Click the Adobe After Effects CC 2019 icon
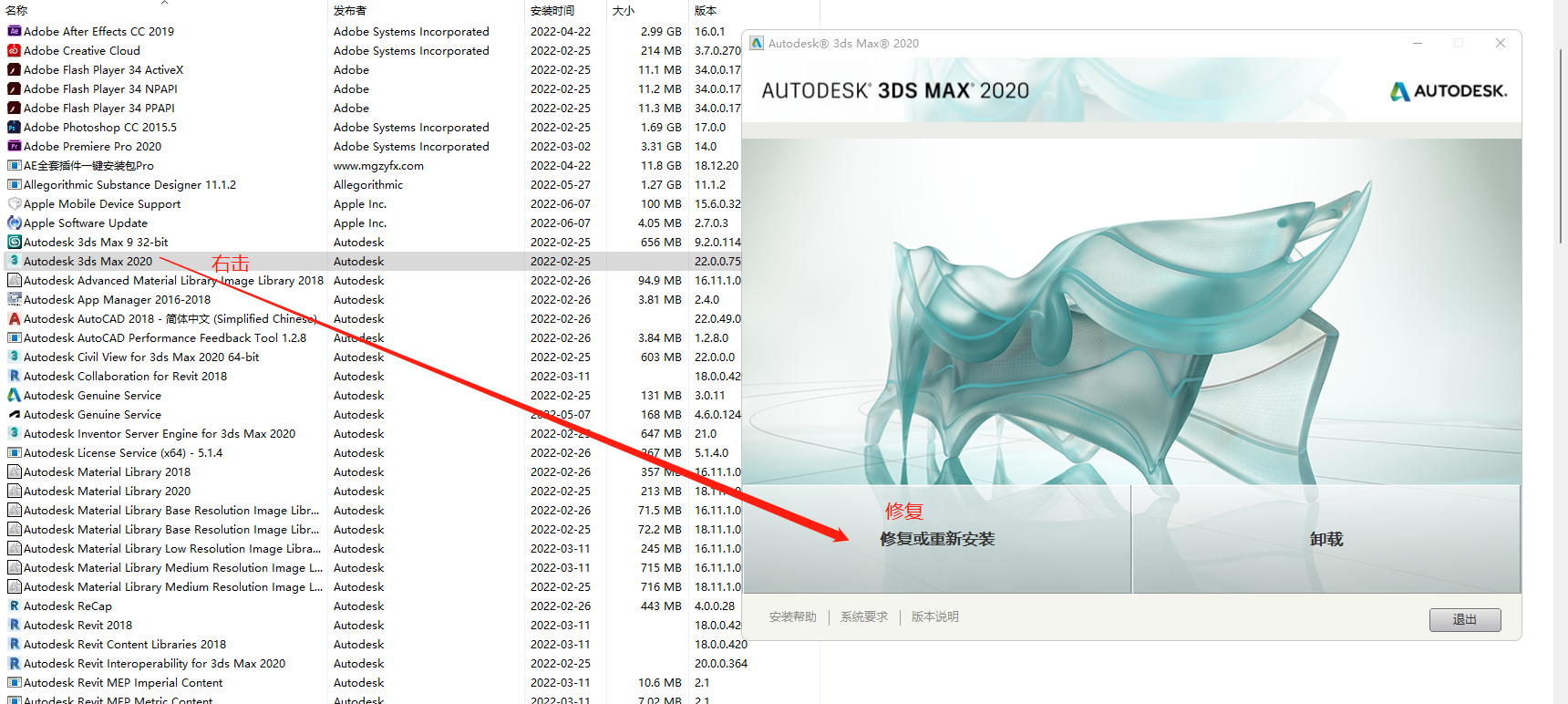This screenshot has height=704, width=1568. tap(15, 31)
